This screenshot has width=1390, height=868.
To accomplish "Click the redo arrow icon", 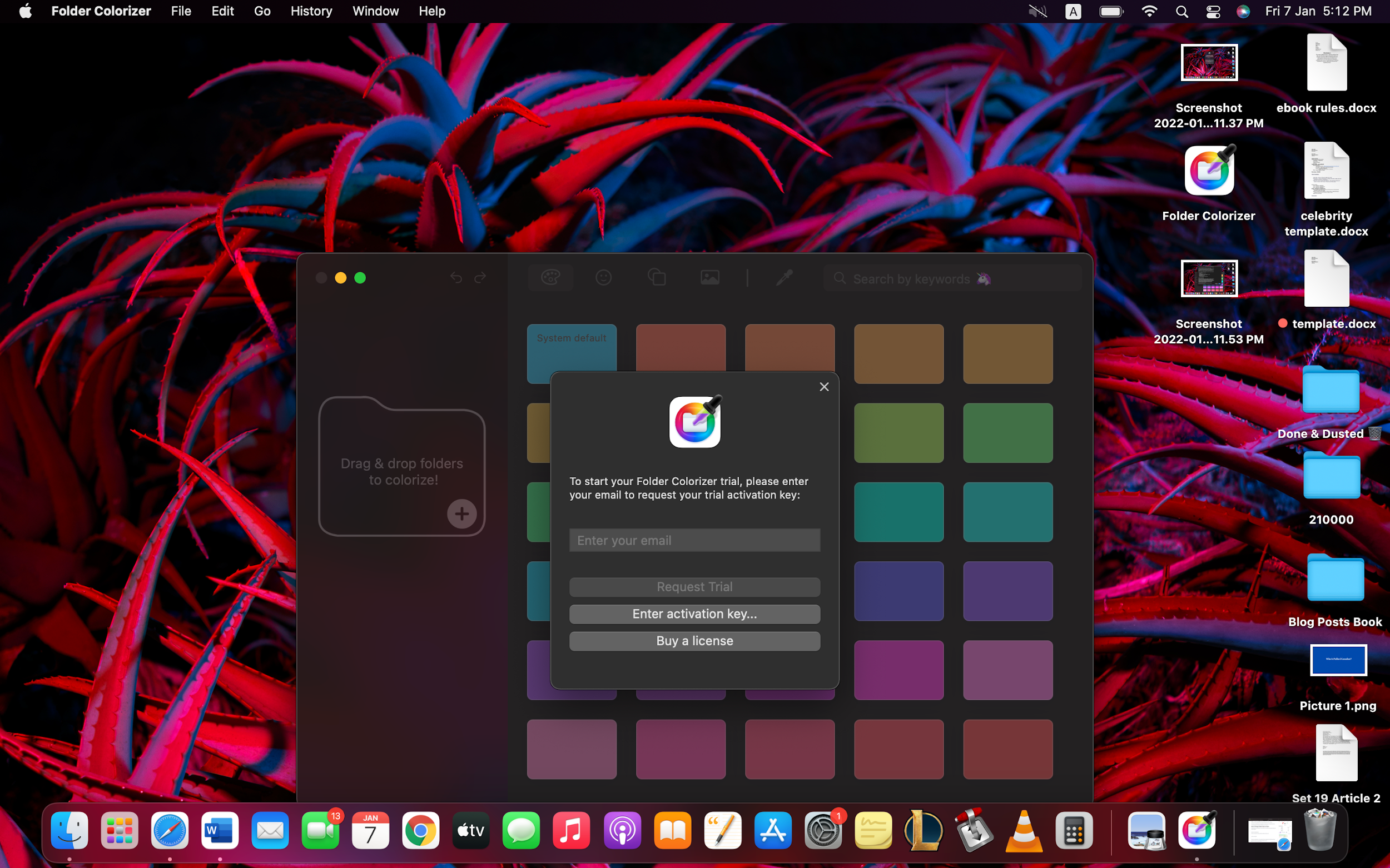I will [x=480, y=278].
